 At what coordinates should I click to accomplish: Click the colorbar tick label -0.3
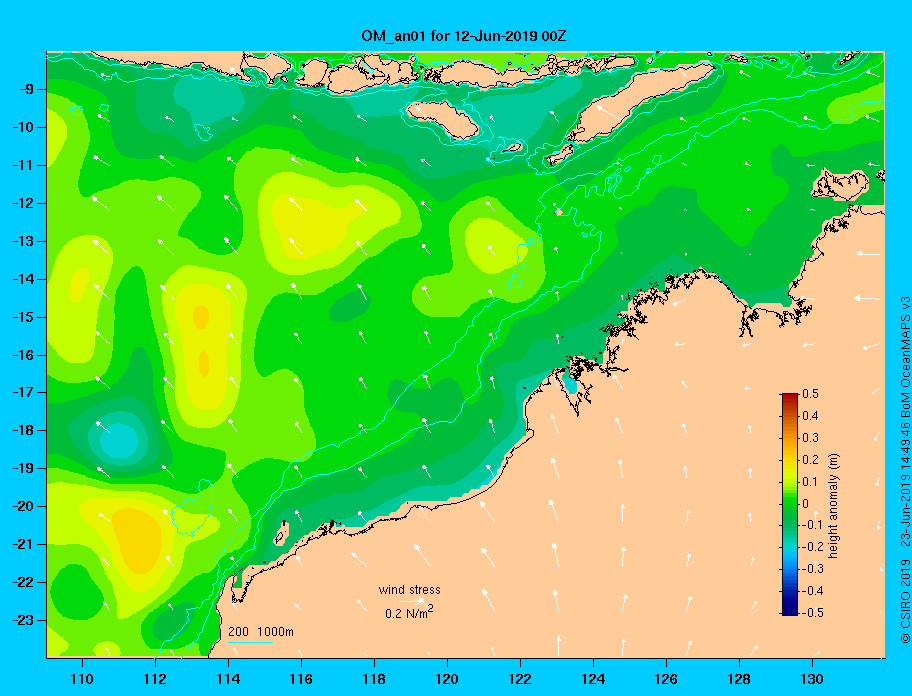[811, 569]
